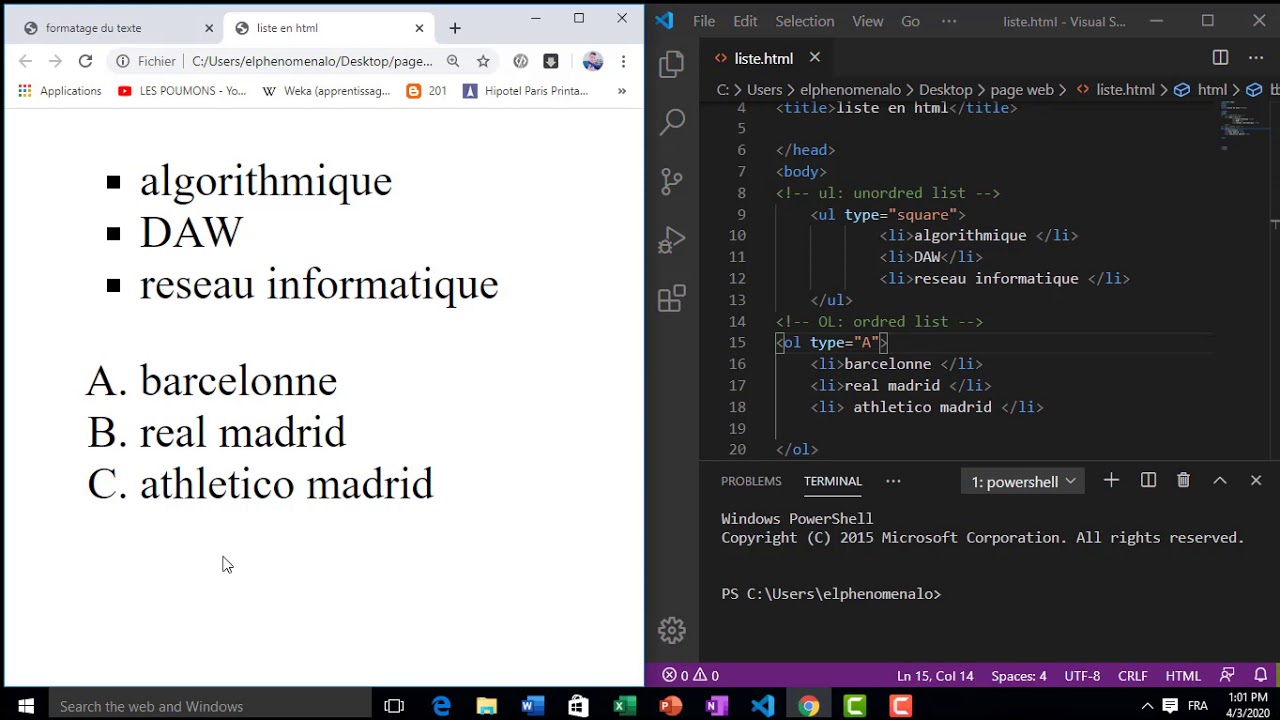Split the terminal panel
Image resolution: width=1280 pixels, height=720 pixels.
tap(1148, 481)
